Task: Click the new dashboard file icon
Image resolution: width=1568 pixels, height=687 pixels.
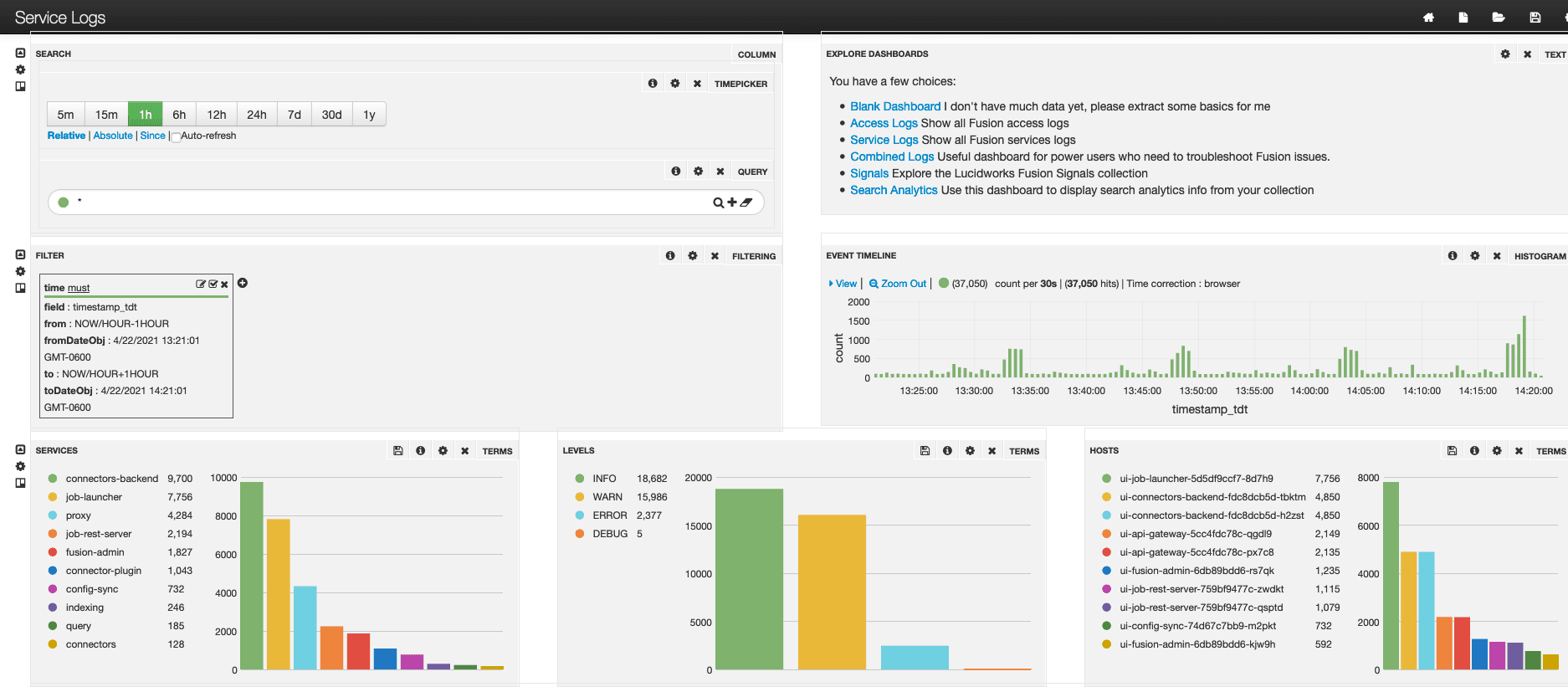Action: [1463, 18]
